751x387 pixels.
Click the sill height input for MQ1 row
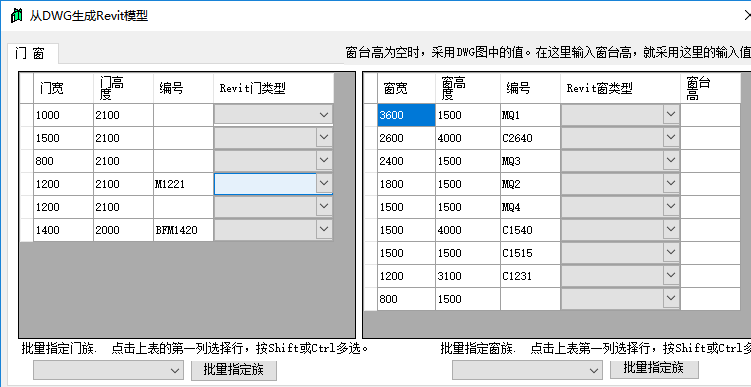click(710, 115)
